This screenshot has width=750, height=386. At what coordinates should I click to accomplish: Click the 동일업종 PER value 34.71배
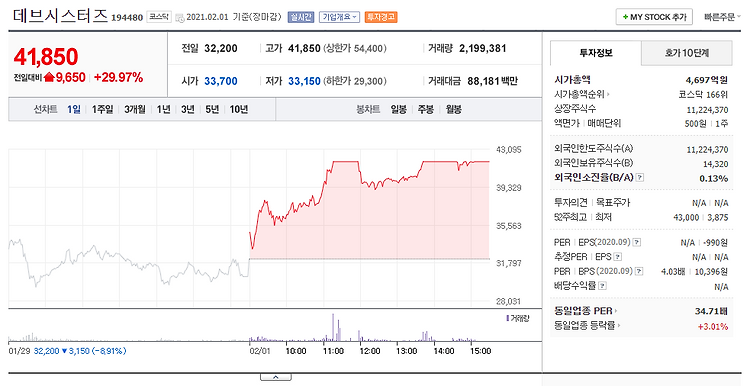click(x=711, y=311)
